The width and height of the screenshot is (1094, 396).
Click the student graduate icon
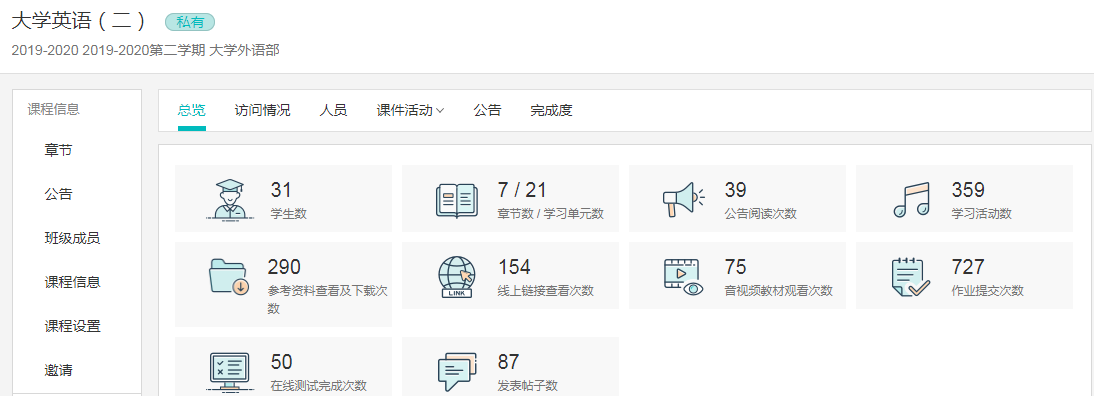[x=230, y=199]
